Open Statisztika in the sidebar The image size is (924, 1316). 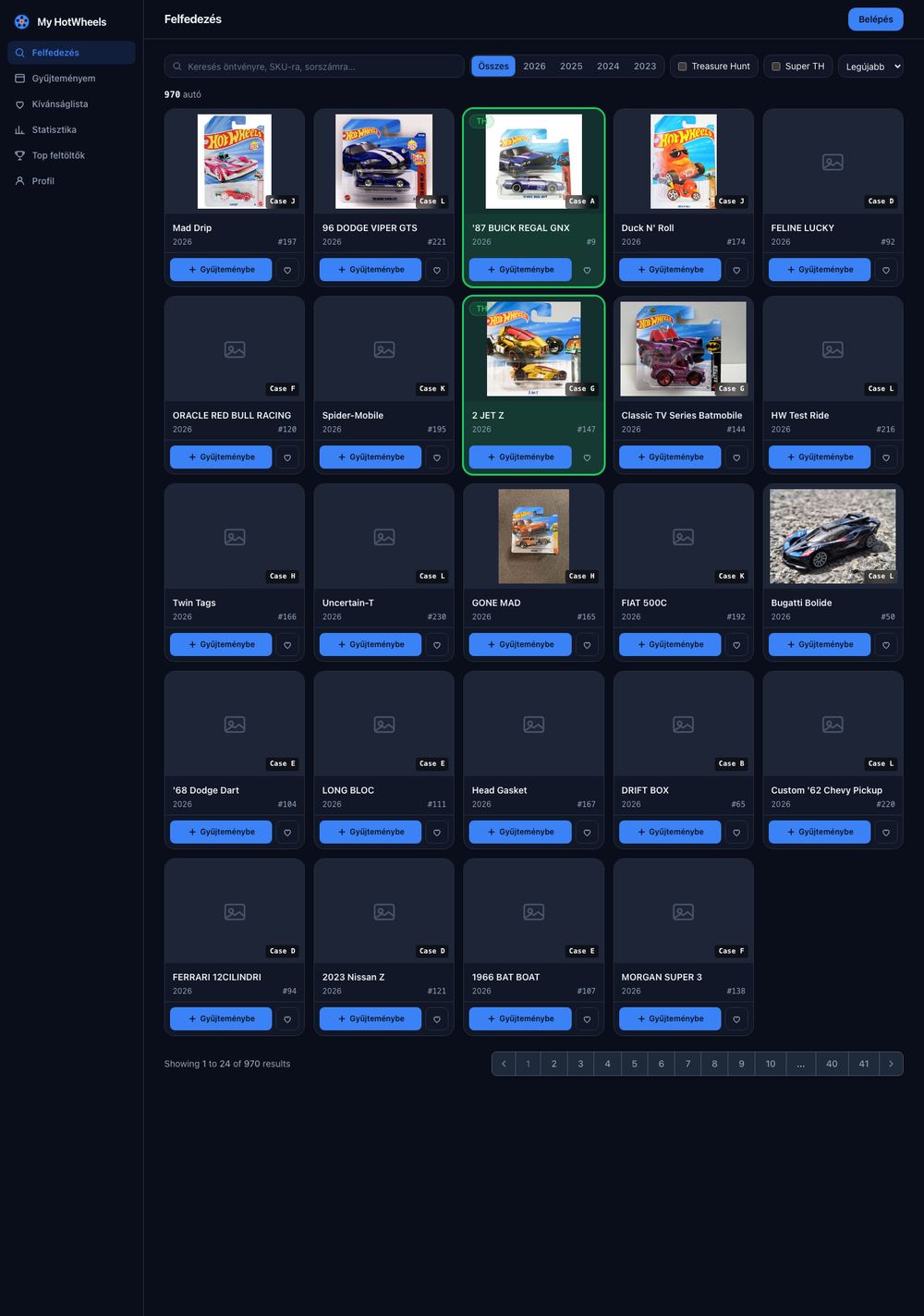click(71, 130)
